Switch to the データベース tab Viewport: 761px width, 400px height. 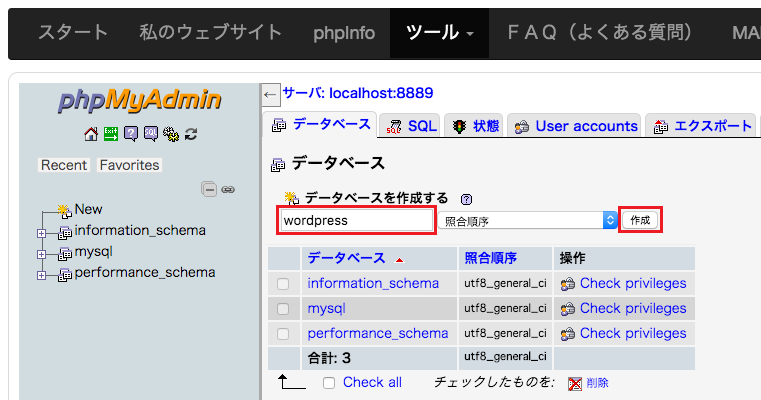pos(321,125)
